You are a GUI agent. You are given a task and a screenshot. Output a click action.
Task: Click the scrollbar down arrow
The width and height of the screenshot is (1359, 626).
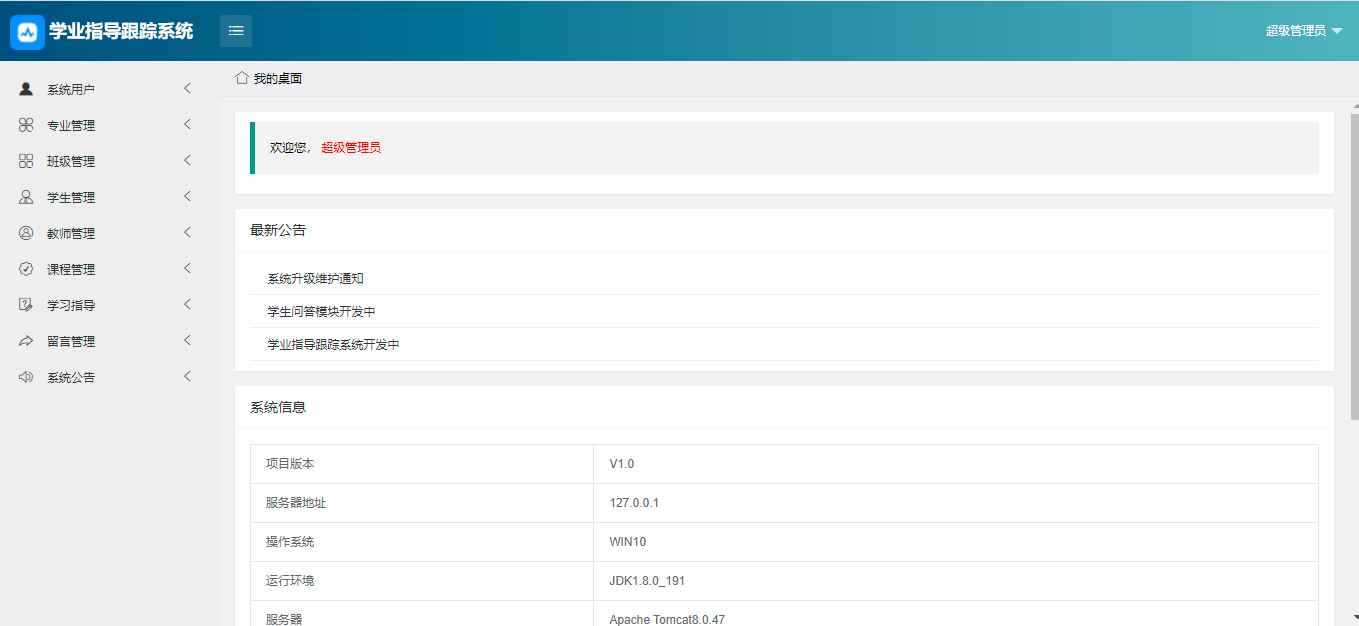pyautogui.click(x=1355, y=618)
